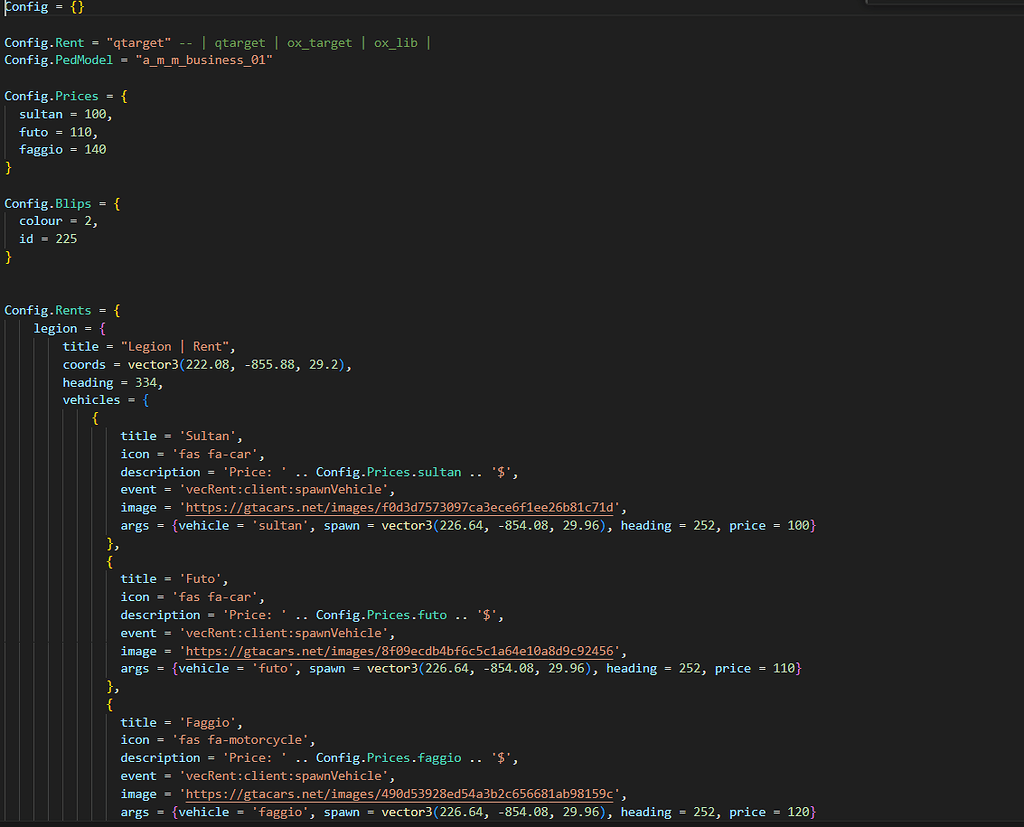Click the sultan = 100 price value
The height and width of the screenshot is (827, 1024).
98,114
